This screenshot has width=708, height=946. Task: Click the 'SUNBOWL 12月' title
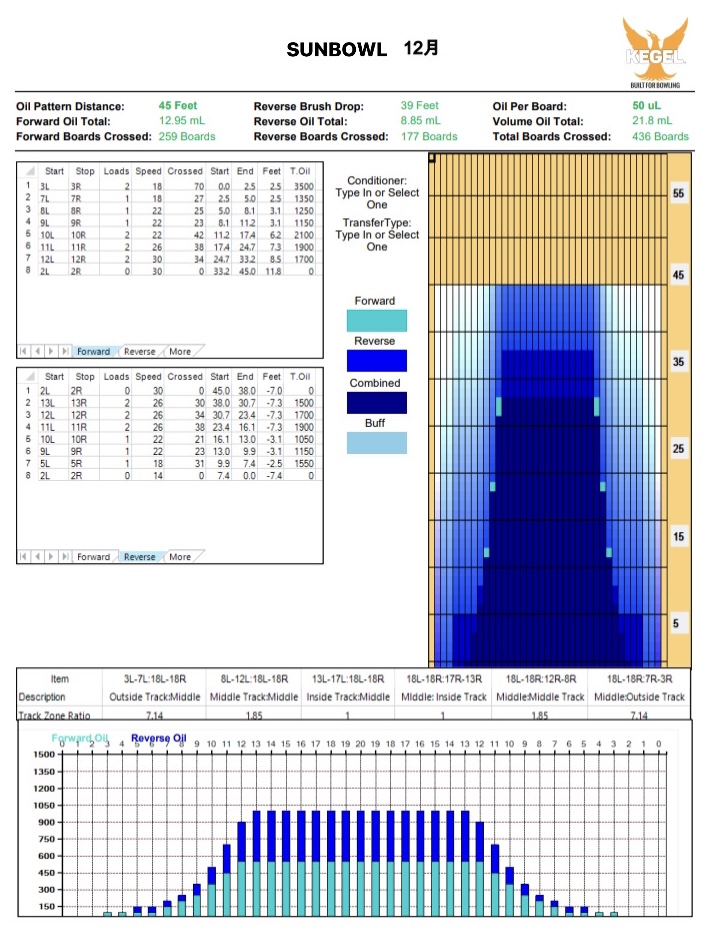click(x=362, y=49)
